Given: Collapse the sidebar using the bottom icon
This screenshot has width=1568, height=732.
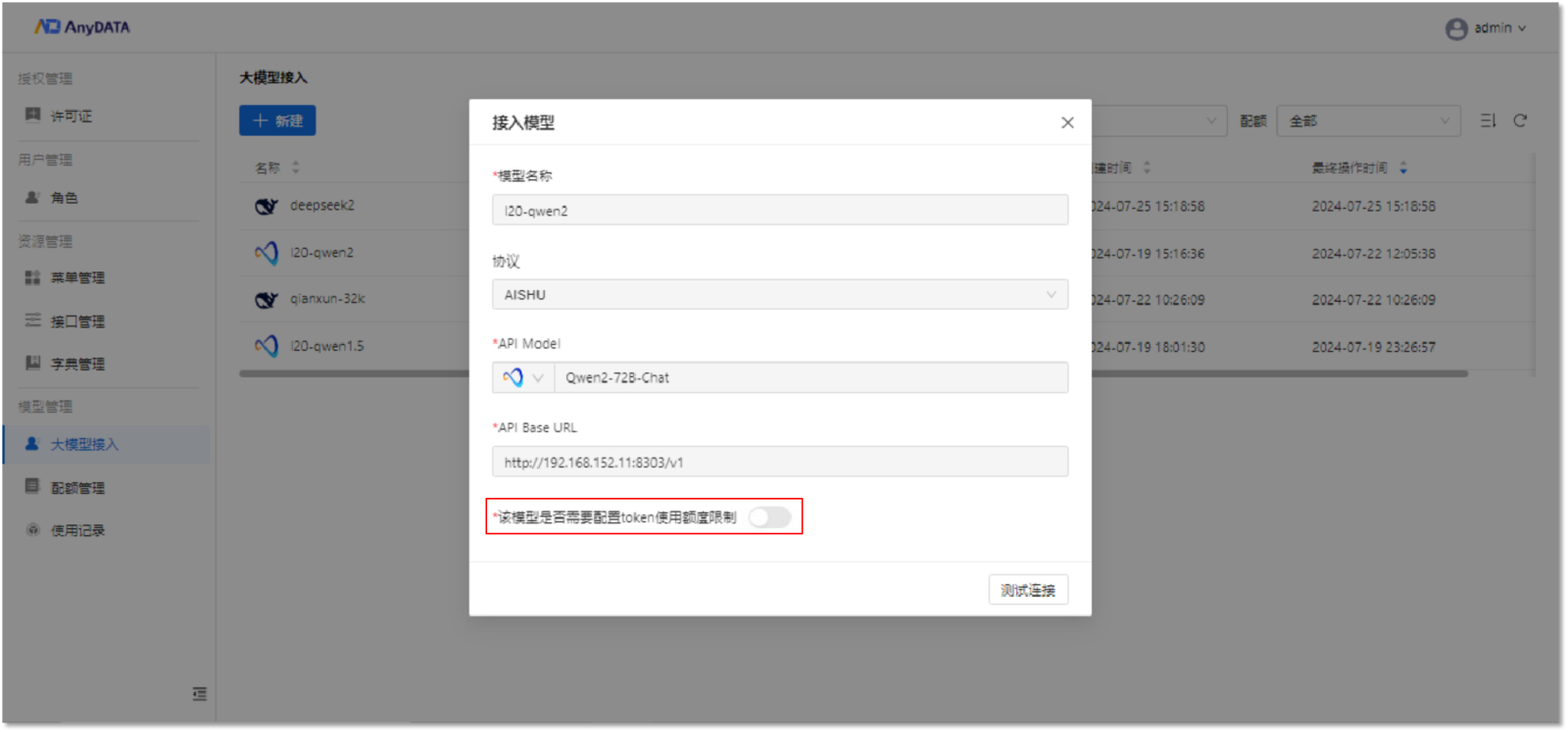Looking at the screenshot, I should [x=199, y=694].
